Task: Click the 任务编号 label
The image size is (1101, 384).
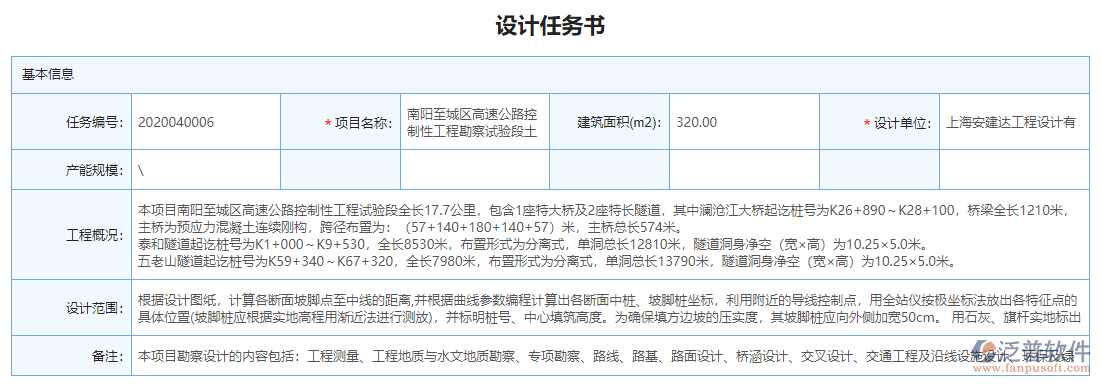Action: [95, 122]
